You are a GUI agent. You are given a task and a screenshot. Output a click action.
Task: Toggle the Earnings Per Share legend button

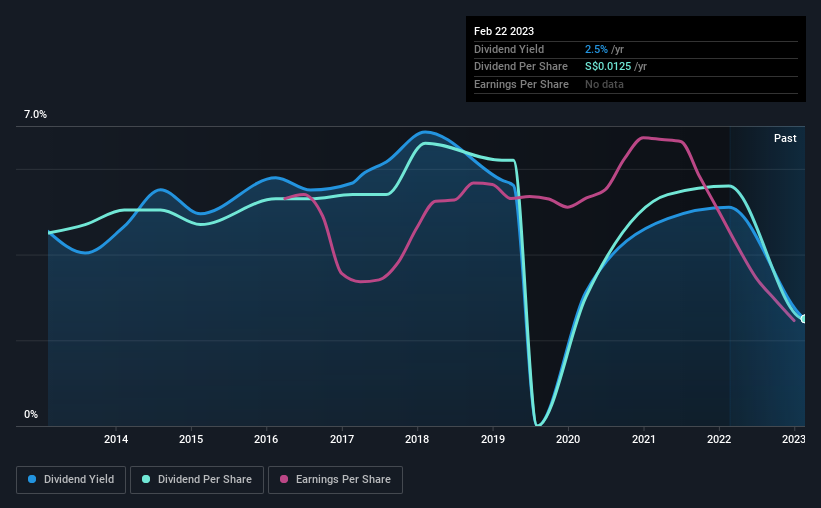[335, 480]
